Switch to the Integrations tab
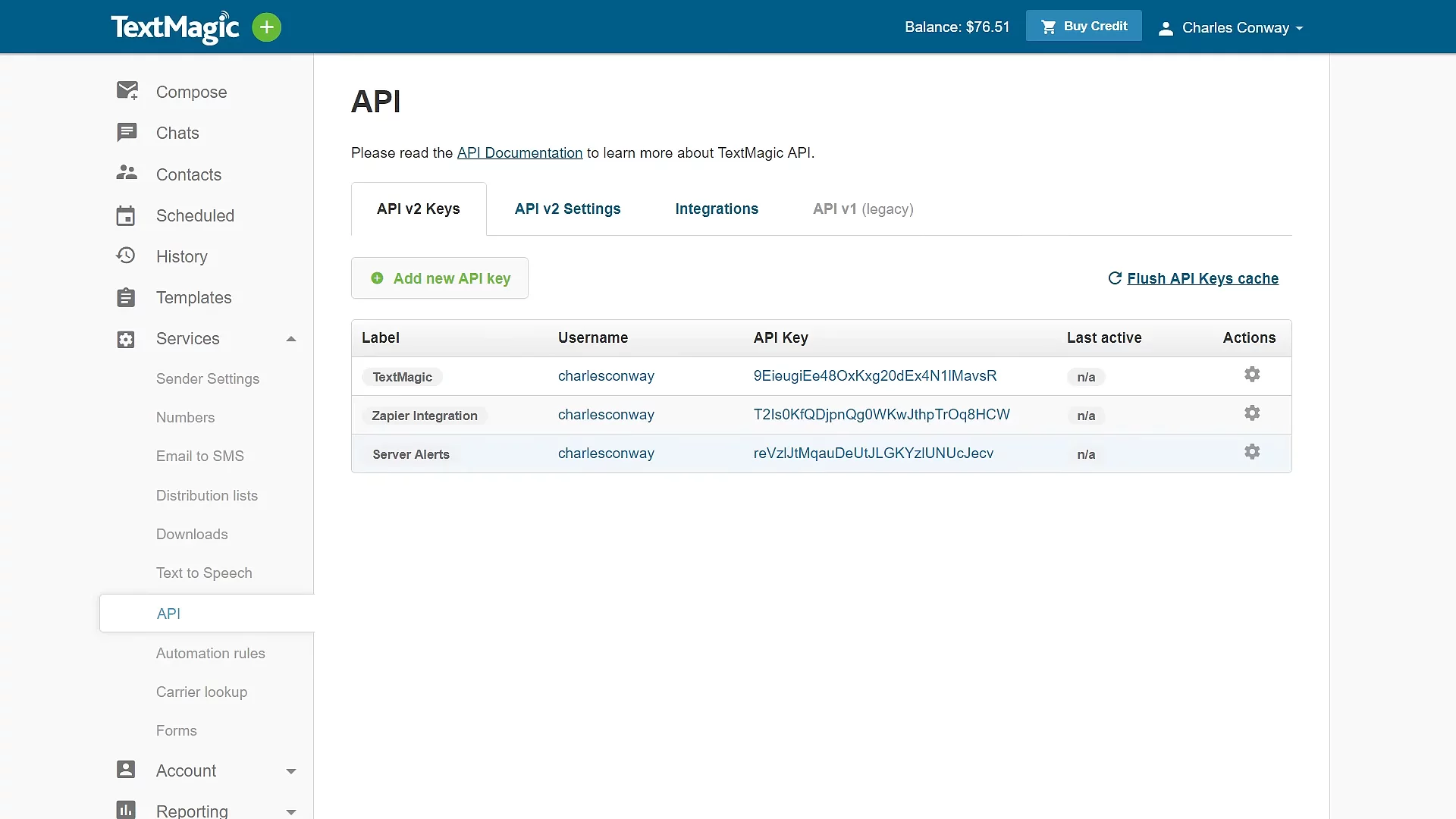Screen dimensions: 1456x819 pyautogui.click(x=717, y=209)
